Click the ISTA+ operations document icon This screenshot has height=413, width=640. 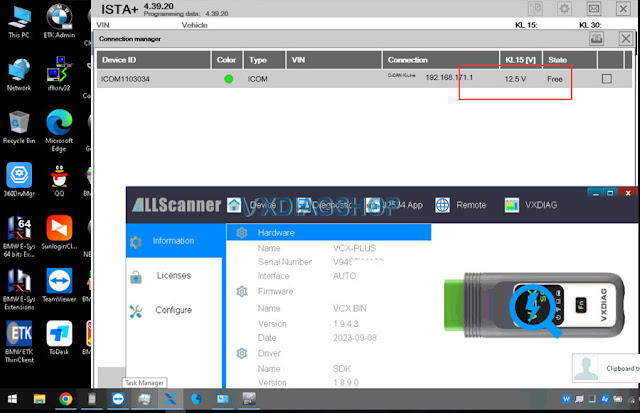click(535, 9)
